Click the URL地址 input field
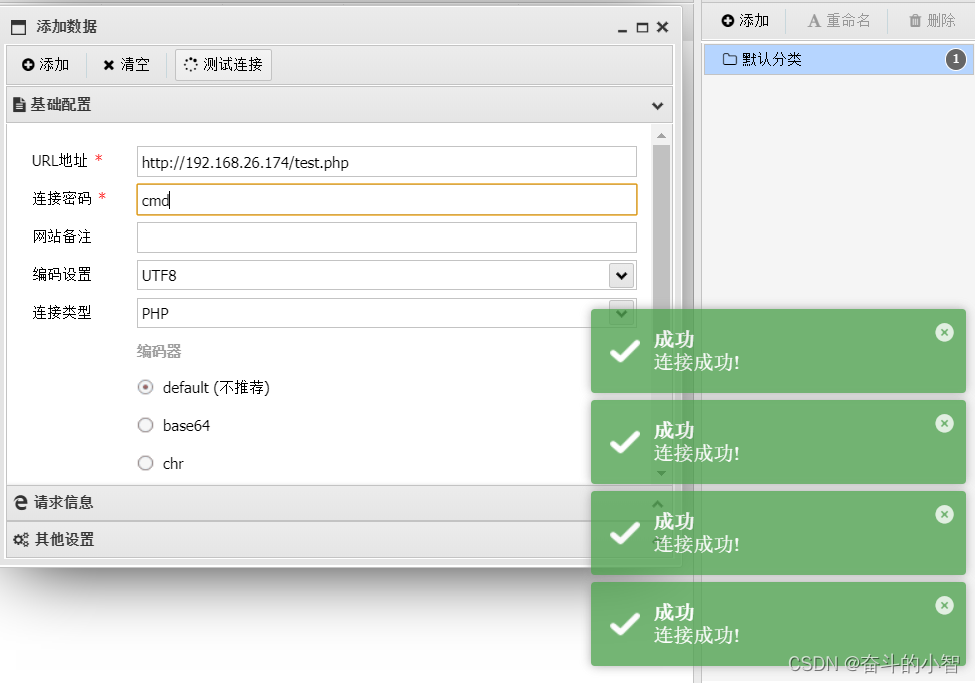The width and height of the screenshot is (975, 683). tap(387, 162)
